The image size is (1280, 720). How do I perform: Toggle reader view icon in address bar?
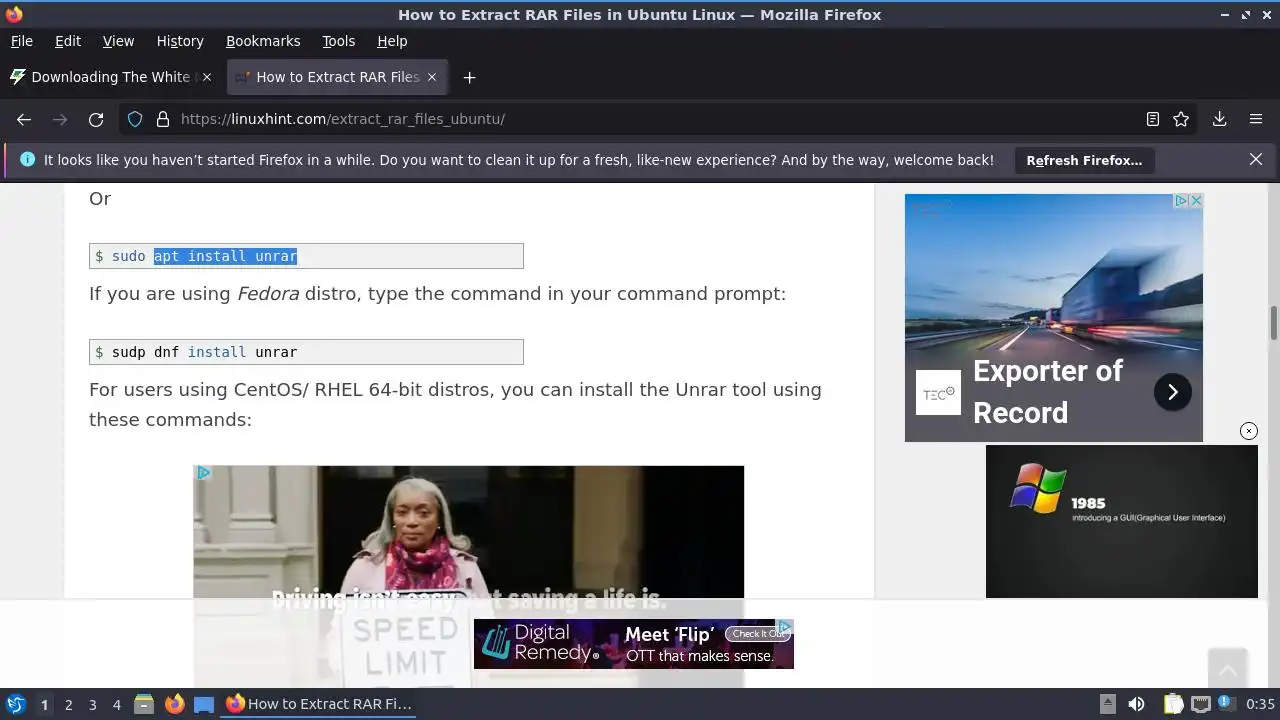coord(1153,119)
